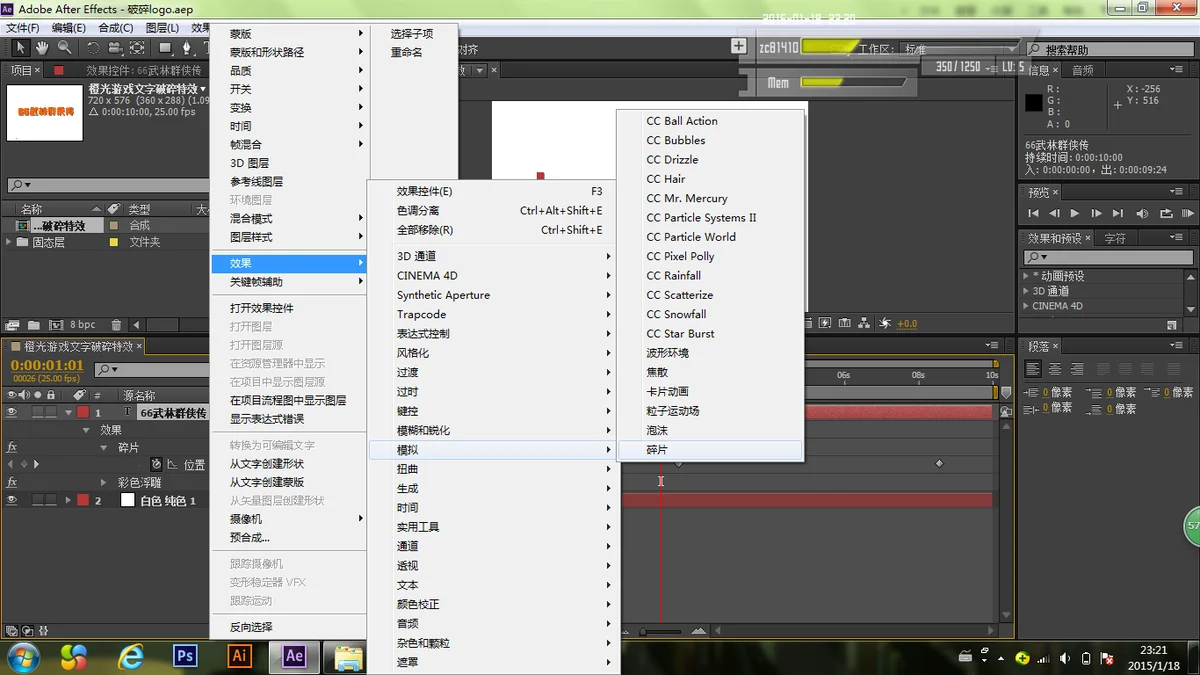This screenshot has width=1200, height=675.
Task: Select the Zoom magnifier tool
Action: [x=65, y=48]
